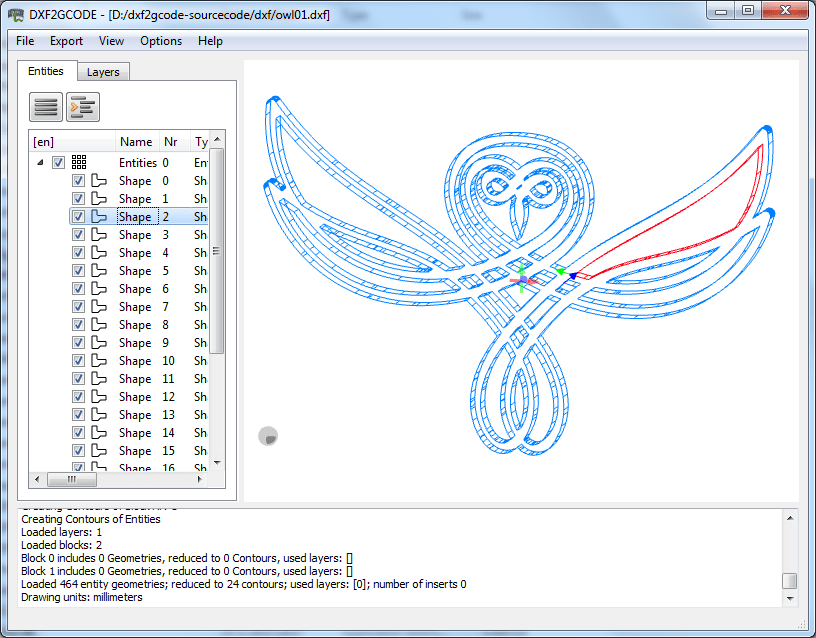Click the shape icon for Shape 10

[101, 360]
